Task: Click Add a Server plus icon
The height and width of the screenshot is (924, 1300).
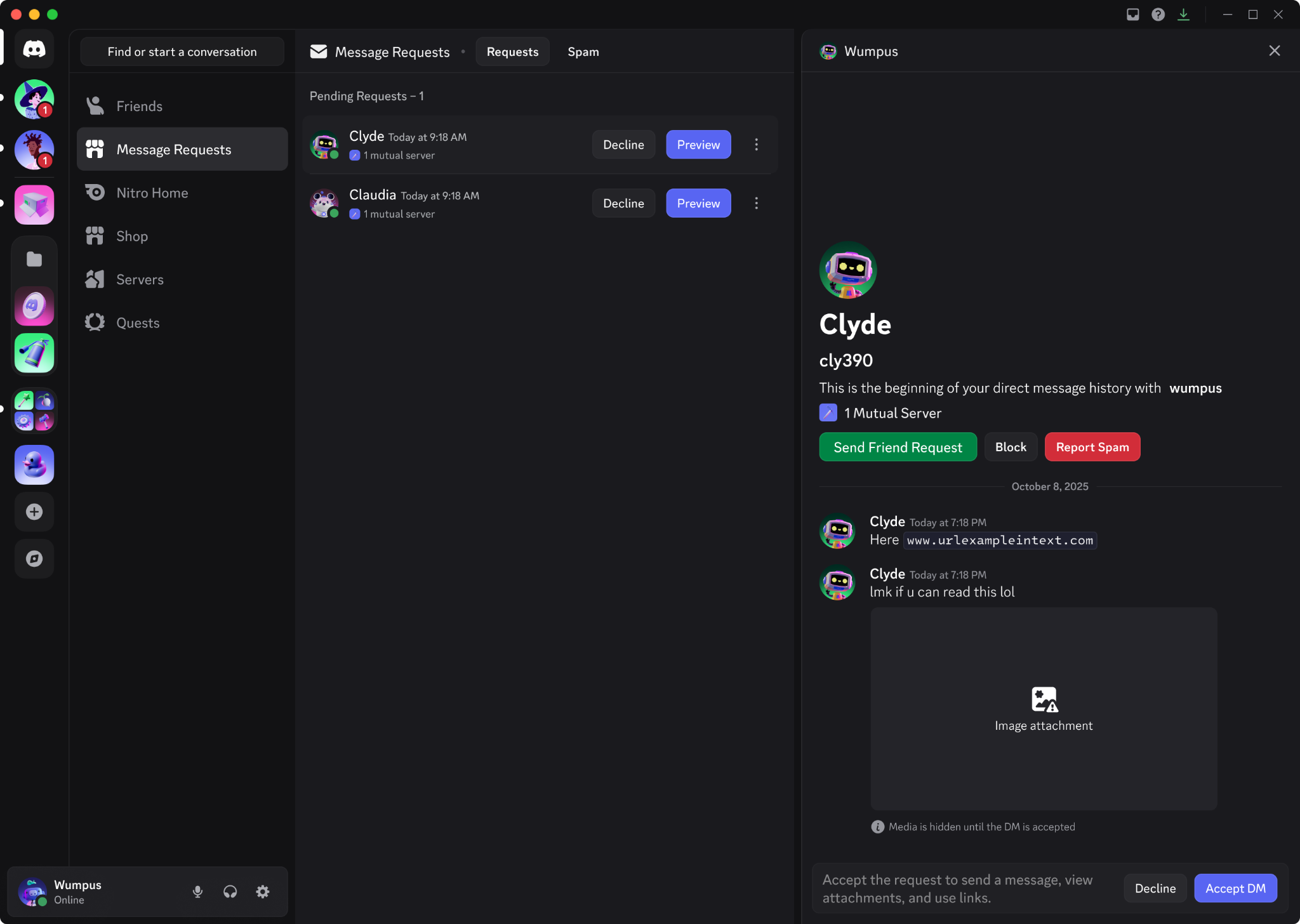Action: [x=34, y=511]
